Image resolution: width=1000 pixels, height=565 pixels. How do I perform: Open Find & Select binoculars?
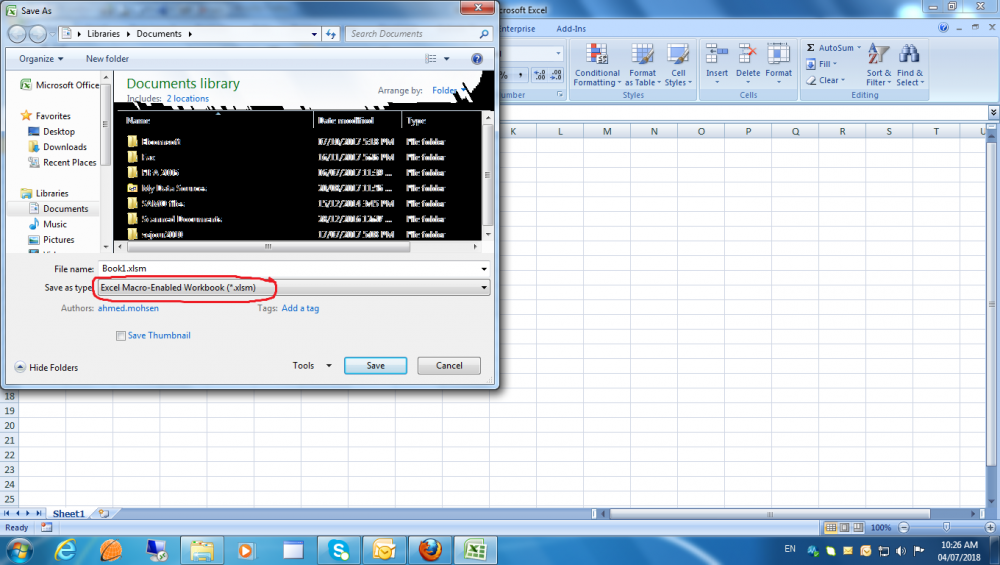coord(909,65)
